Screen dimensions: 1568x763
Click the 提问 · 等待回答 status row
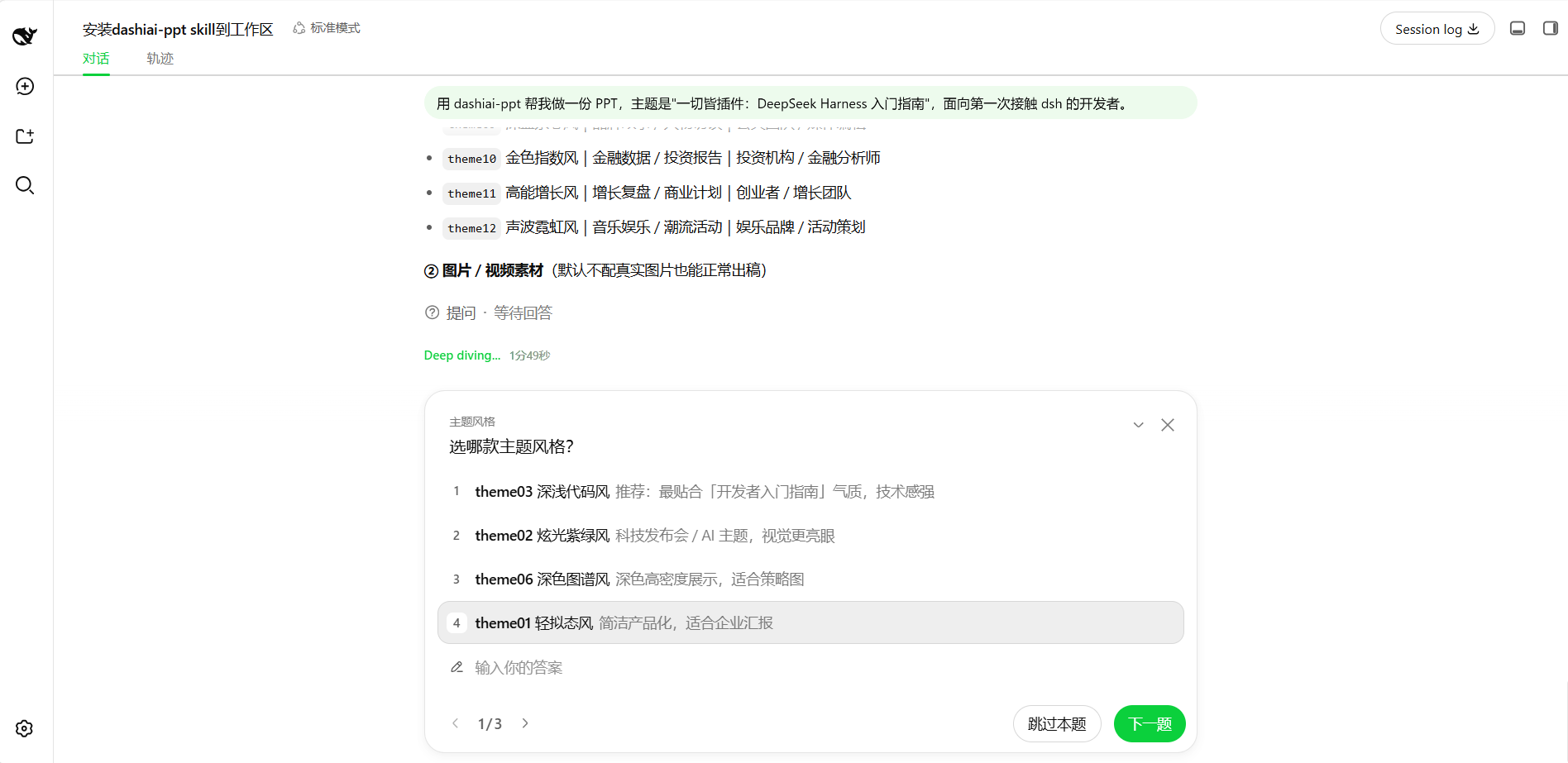[488, 312]
